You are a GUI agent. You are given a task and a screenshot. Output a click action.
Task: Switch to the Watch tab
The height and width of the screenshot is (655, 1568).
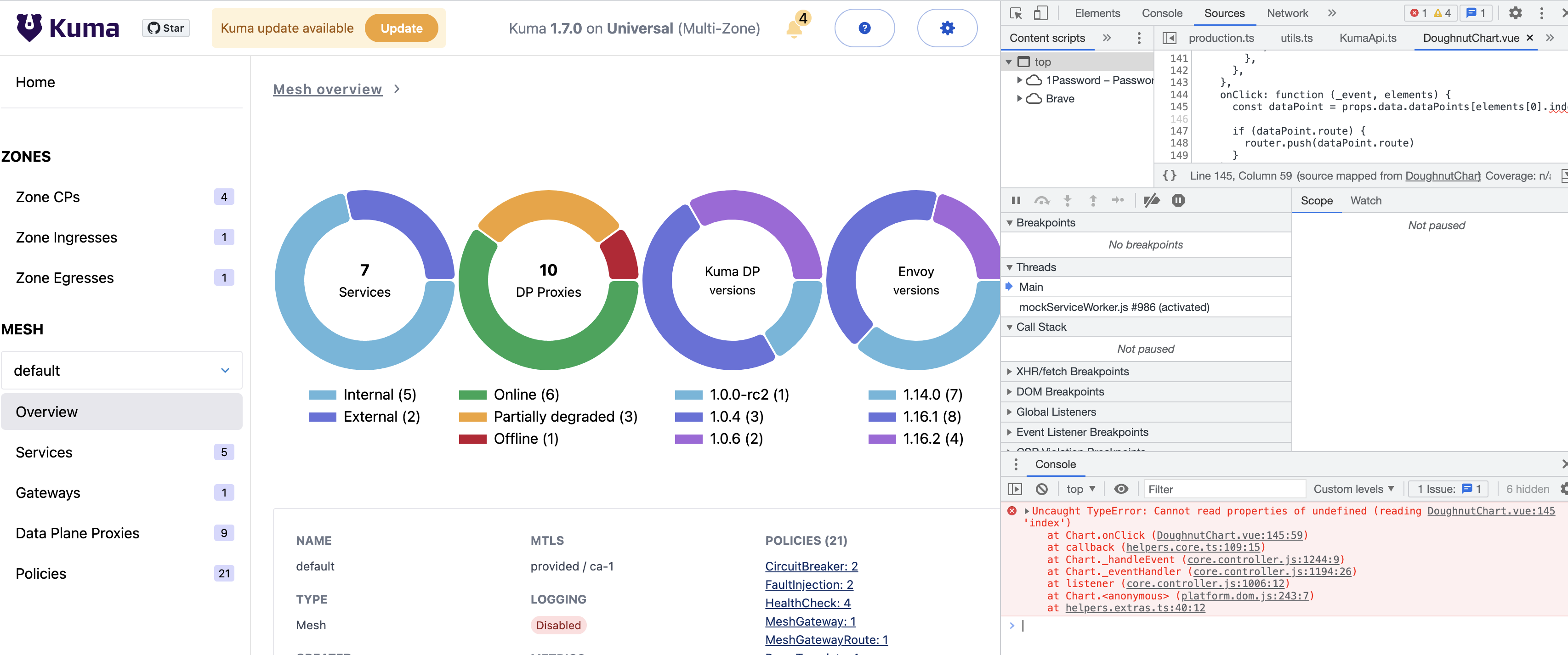pos(1366,200)
